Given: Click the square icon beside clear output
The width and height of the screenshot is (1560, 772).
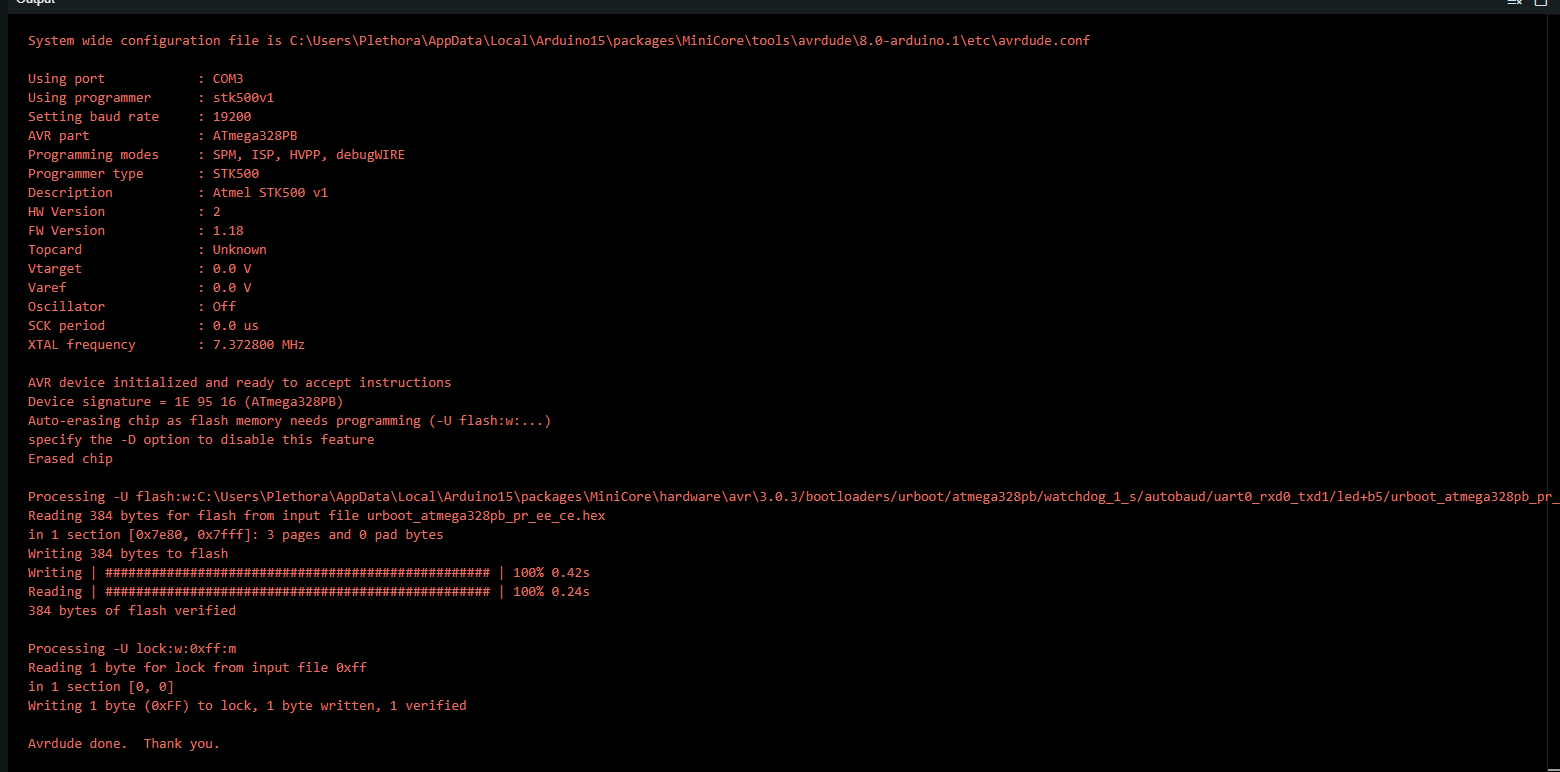Looking at the screenshot, I should [1541, 3].
